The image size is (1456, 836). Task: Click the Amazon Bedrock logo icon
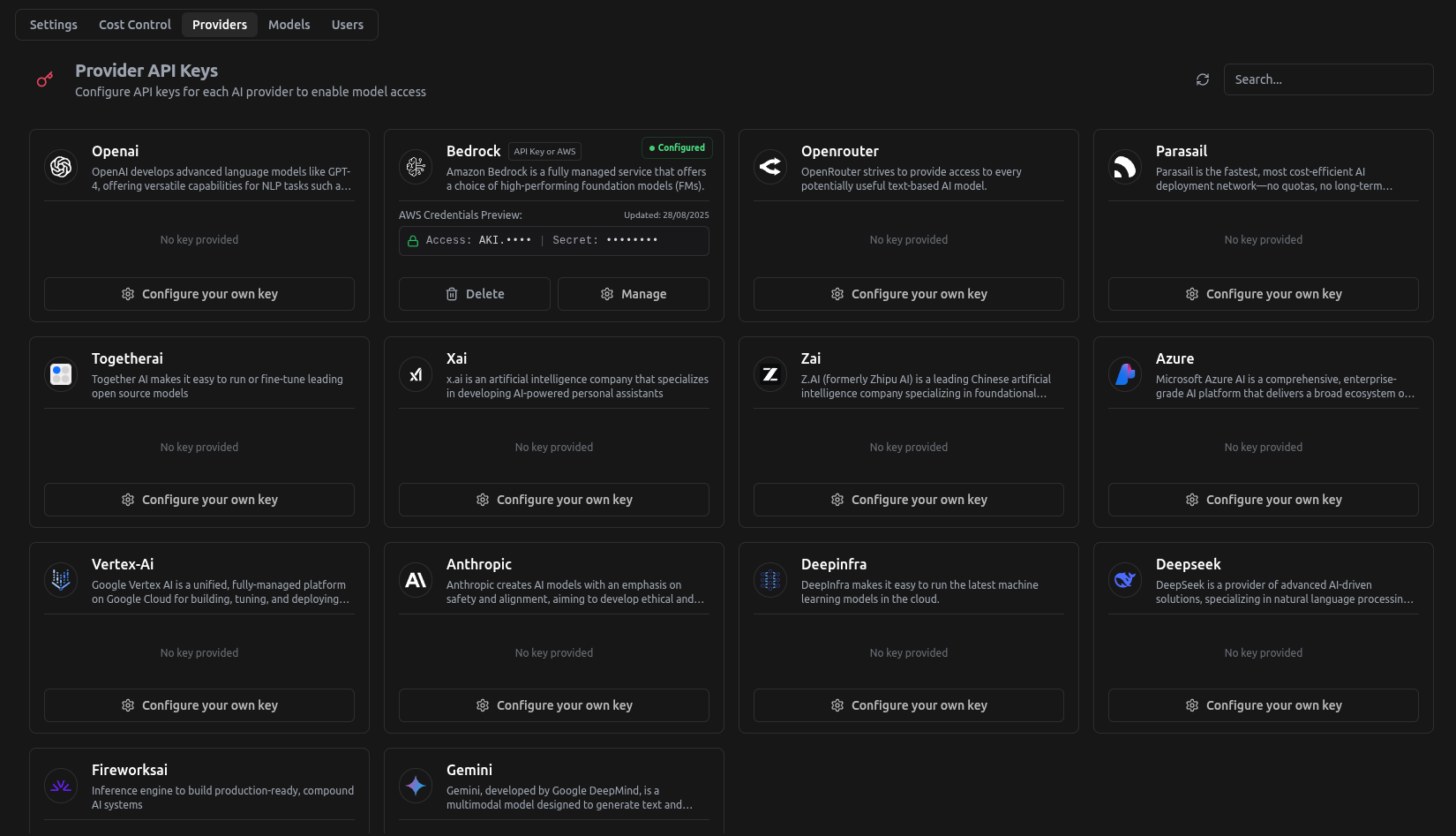[416, 166]
